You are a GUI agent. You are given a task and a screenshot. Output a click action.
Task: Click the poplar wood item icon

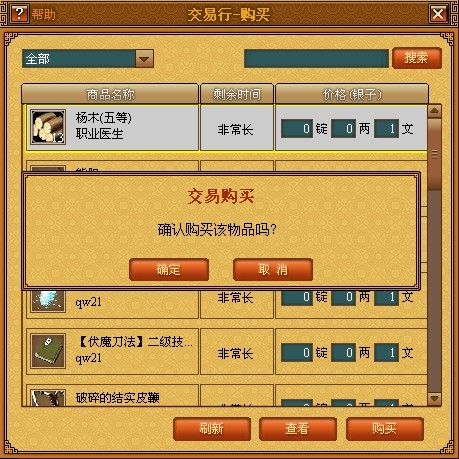48,127
